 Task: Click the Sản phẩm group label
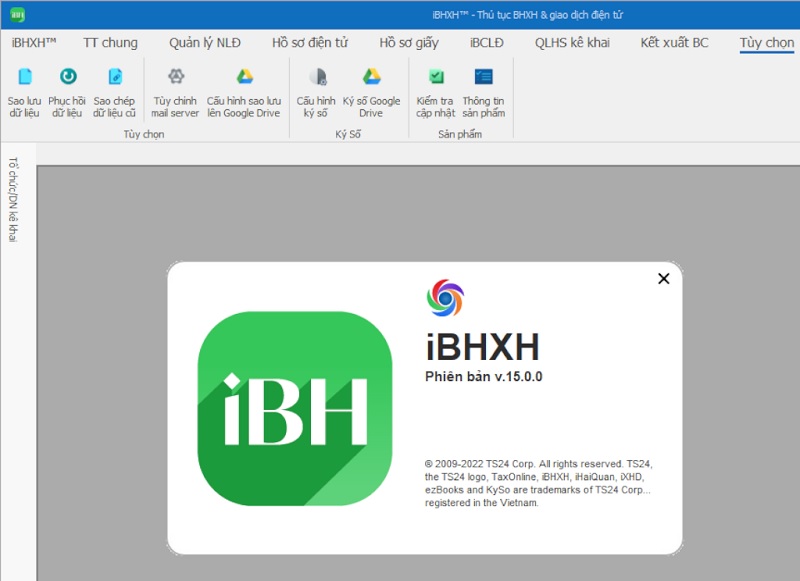coord(460,134)
